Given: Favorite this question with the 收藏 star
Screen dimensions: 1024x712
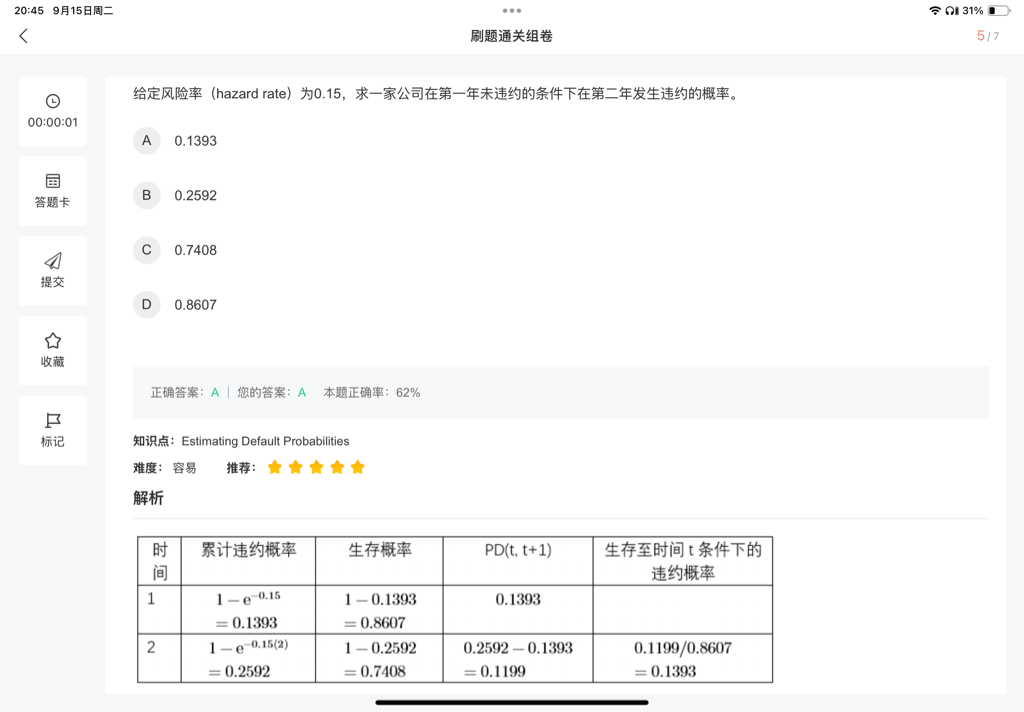Looking at the screenshot, I should click(53, 350).
